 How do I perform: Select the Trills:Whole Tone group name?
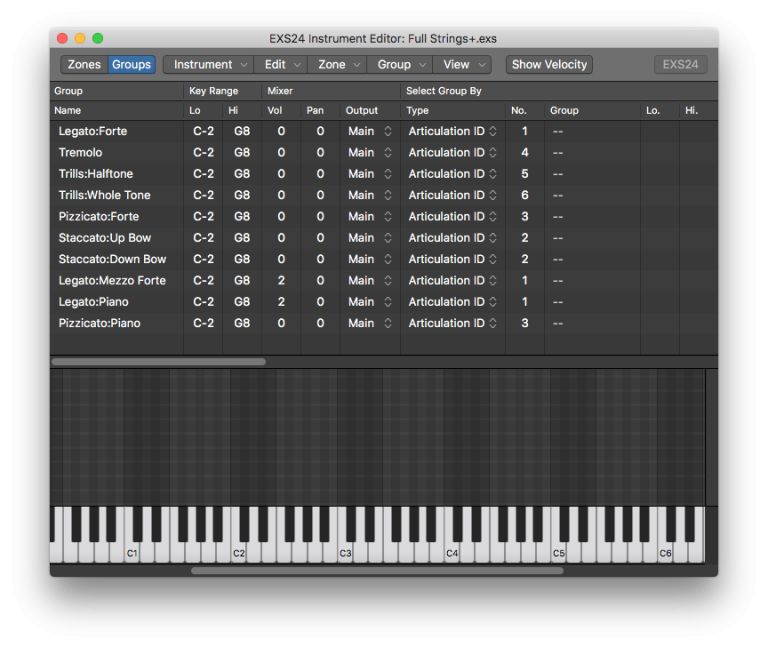click(x=104, y=195)
